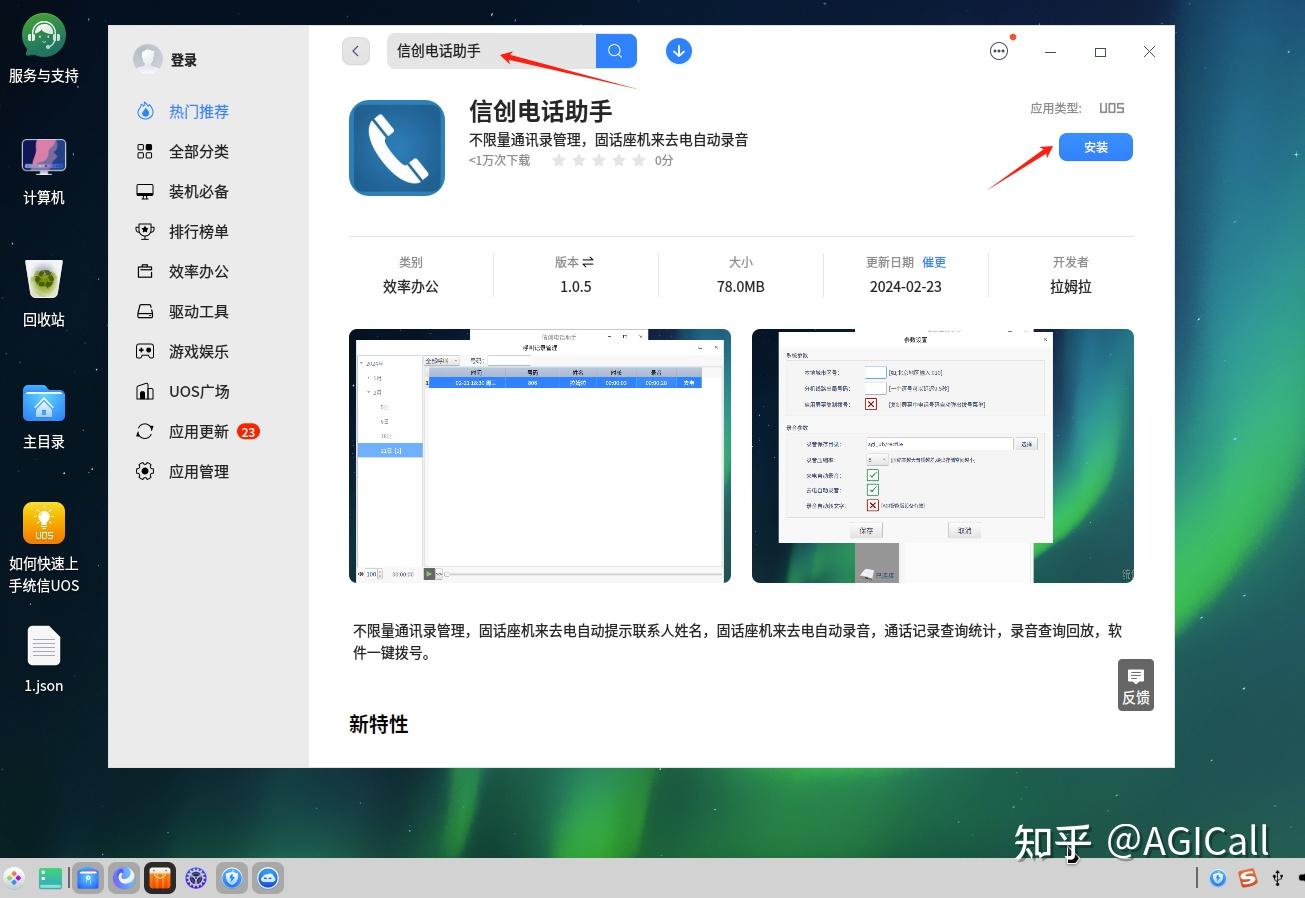
Task: Click the update date 2024-02-23
Action: [x=906, y=286]
